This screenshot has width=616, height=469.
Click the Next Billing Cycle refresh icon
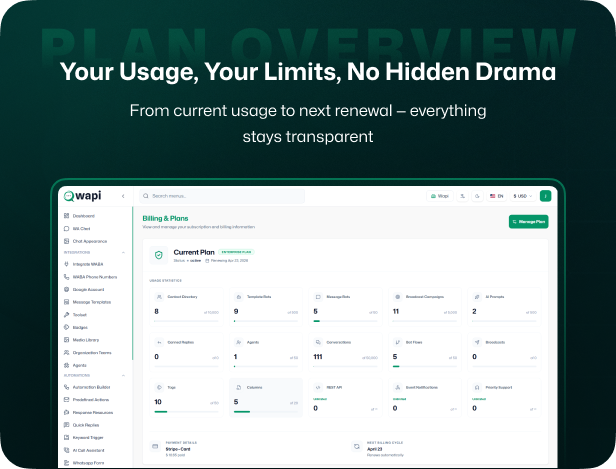coord(357,447)
